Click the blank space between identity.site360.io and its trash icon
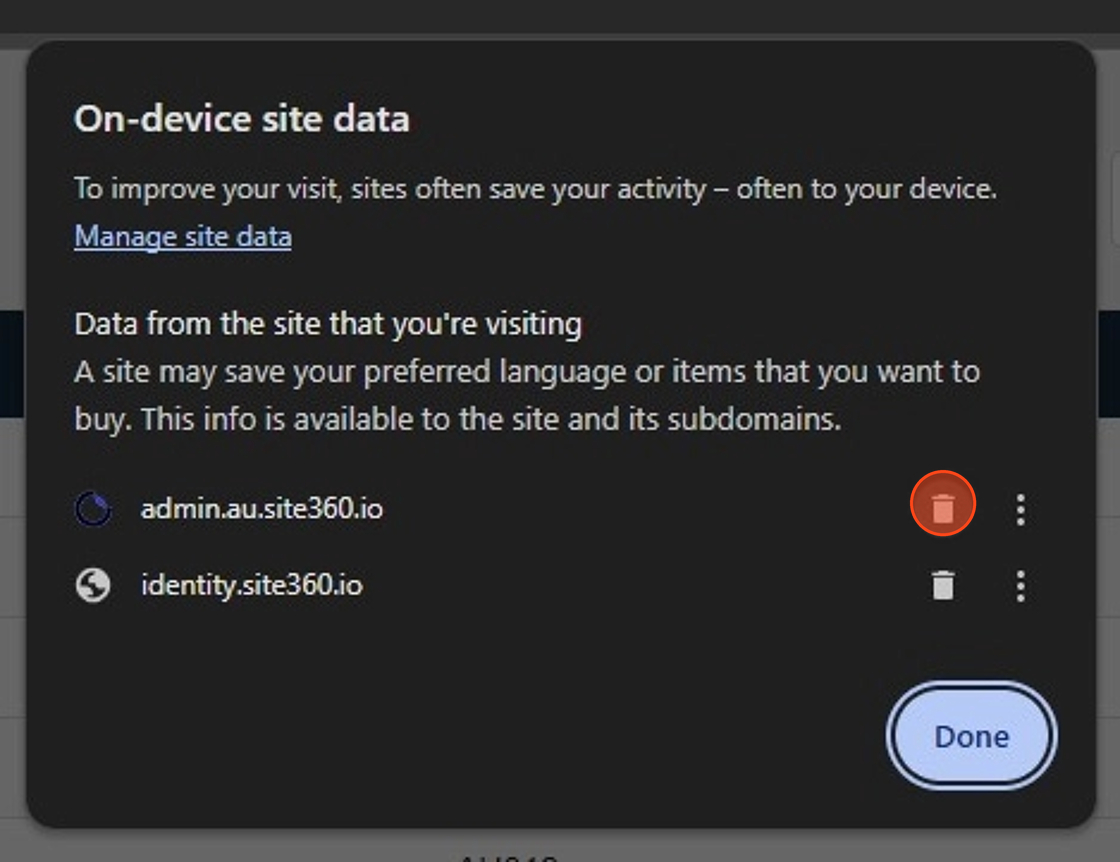This screenshot has height=862, width=1120. pyautogui.click(x=643, y=586)
